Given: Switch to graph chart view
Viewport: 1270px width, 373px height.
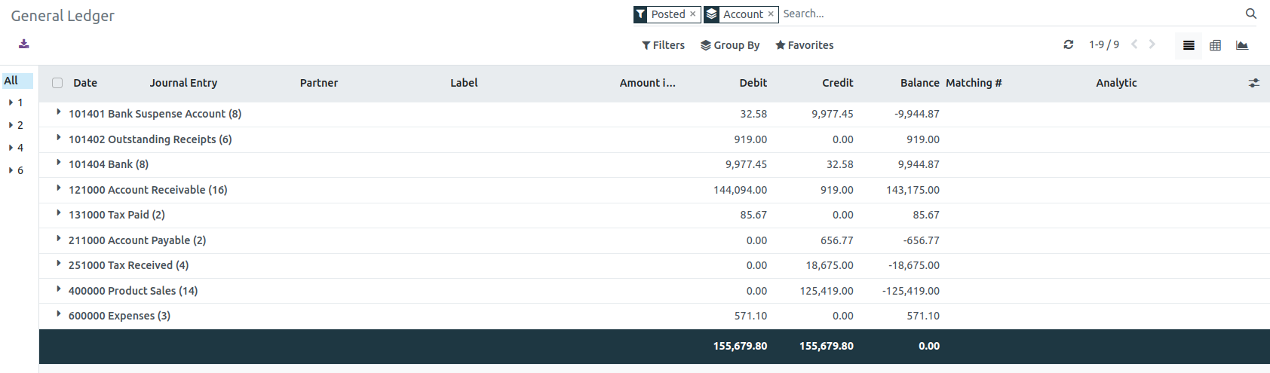Looking at the screenshot, I should 1242,45.
